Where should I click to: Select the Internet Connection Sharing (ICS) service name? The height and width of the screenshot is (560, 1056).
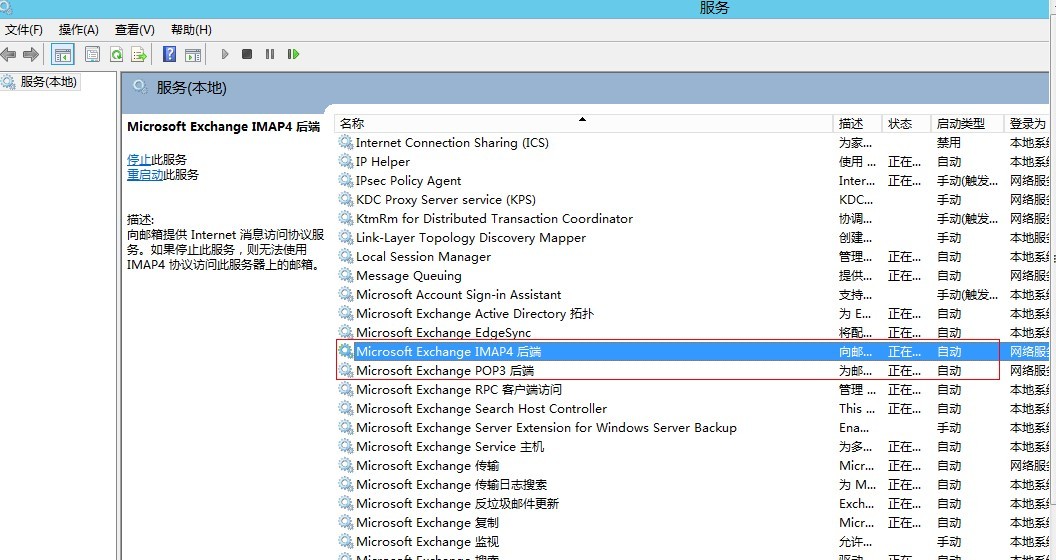point(452,143)
